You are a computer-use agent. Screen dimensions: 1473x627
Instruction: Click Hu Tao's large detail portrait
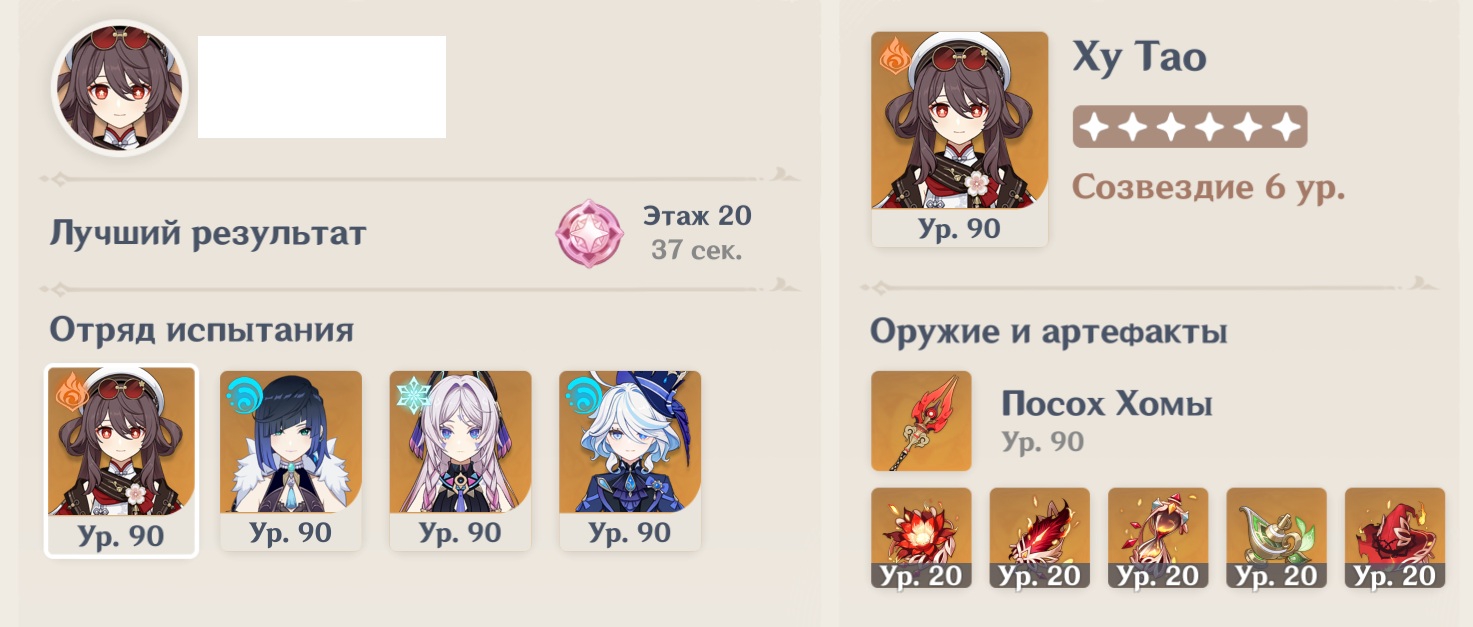pyautogui.click(x=960, y=138)
